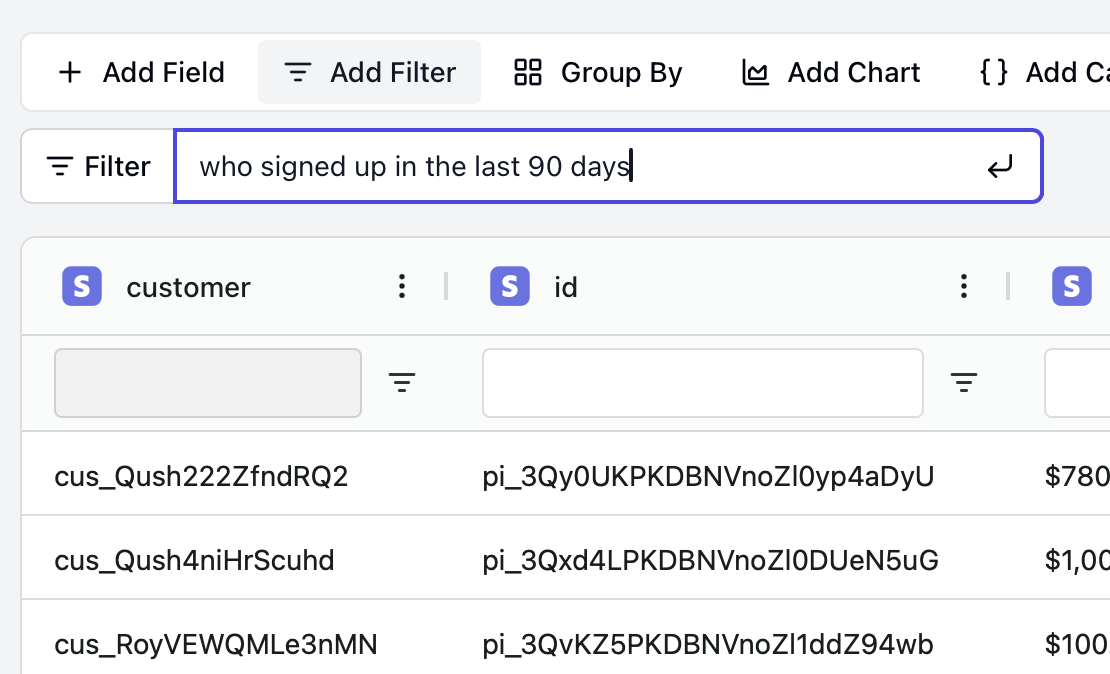Click the S type icon on the id column

coord(509,286)
